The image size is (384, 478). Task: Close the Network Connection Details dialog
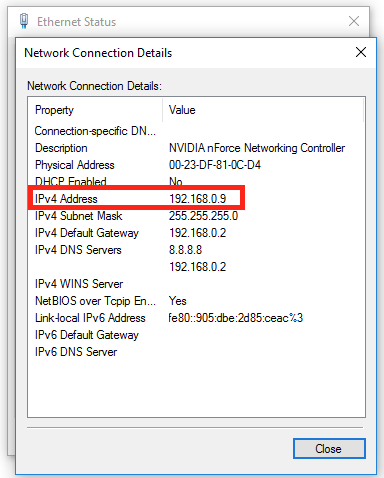361,52
